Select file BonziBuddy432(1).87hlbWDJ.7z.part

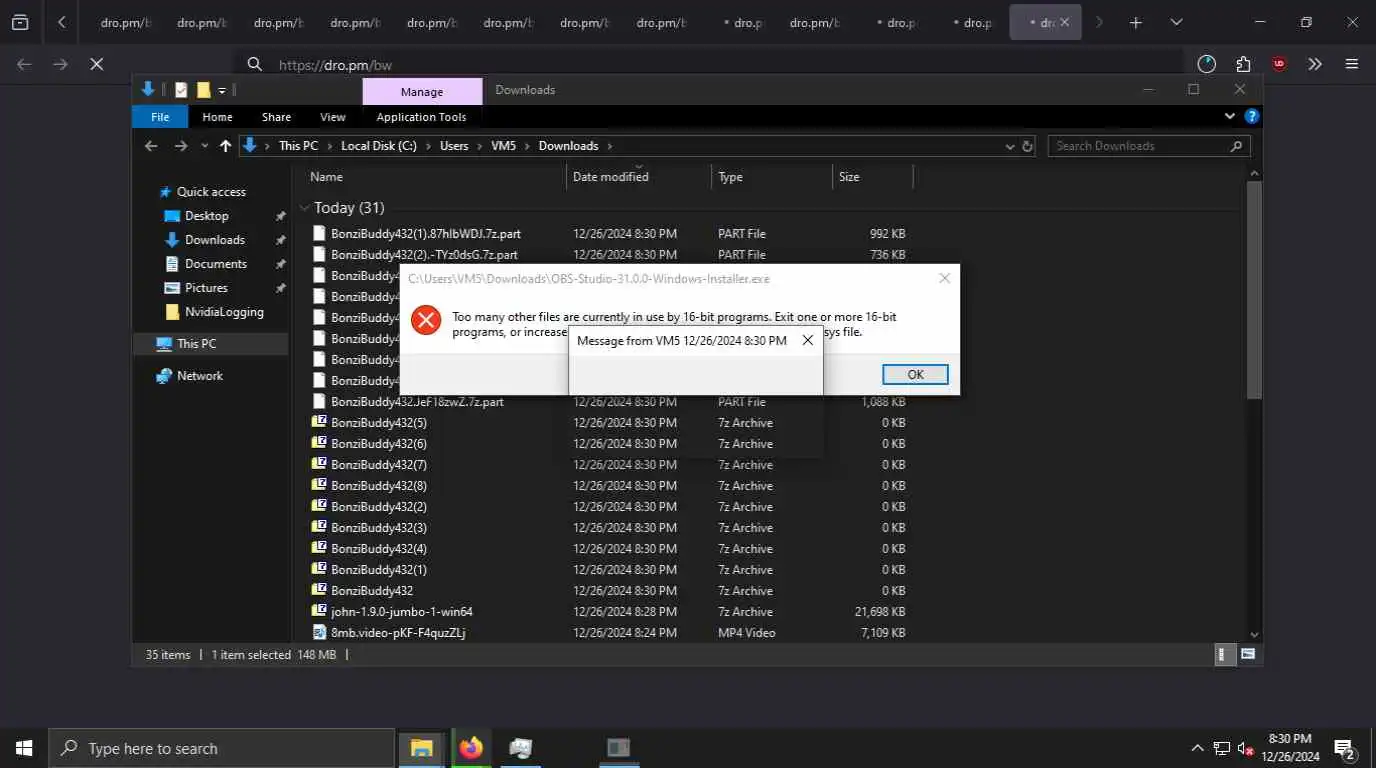[x=426, y=234]
